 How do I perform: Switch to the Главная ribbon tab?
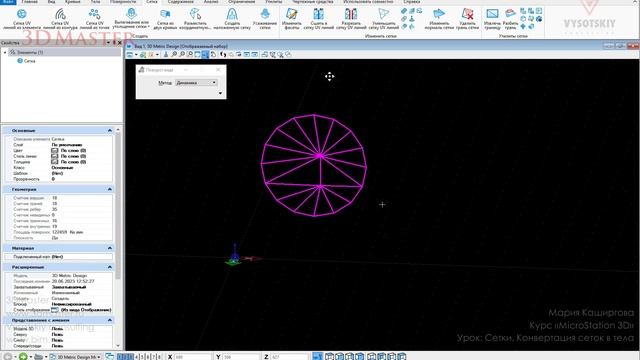tap(29, 2)
